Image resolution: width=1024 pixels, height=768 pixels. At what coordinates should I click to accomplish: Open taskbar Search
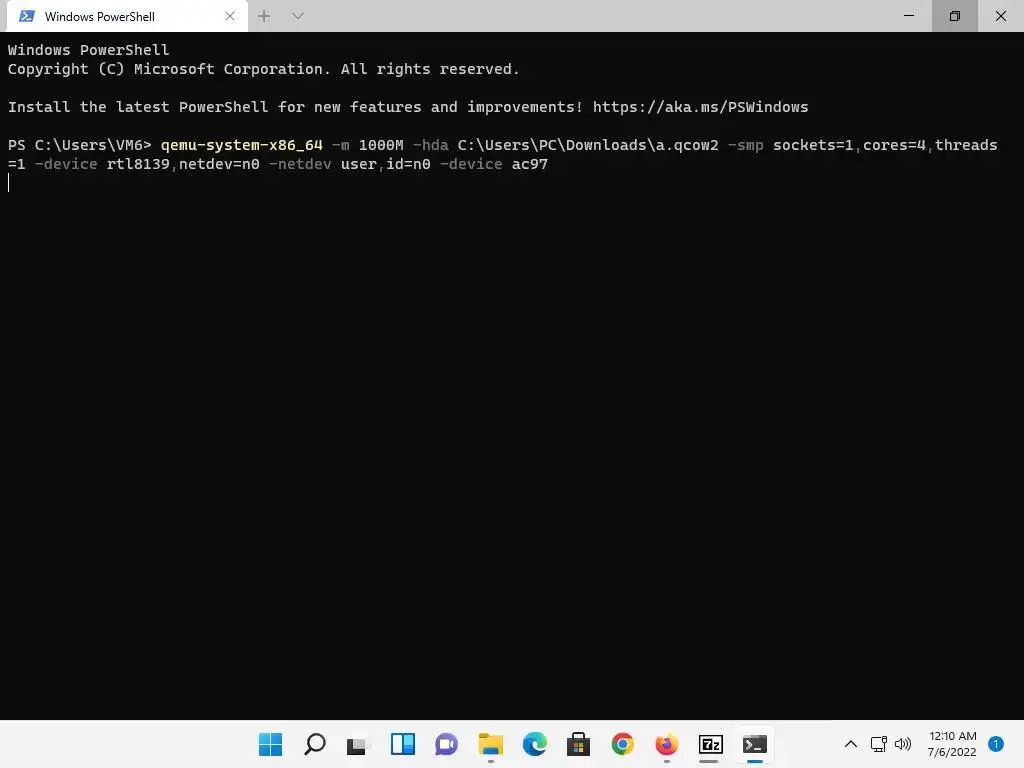(315, 744)
